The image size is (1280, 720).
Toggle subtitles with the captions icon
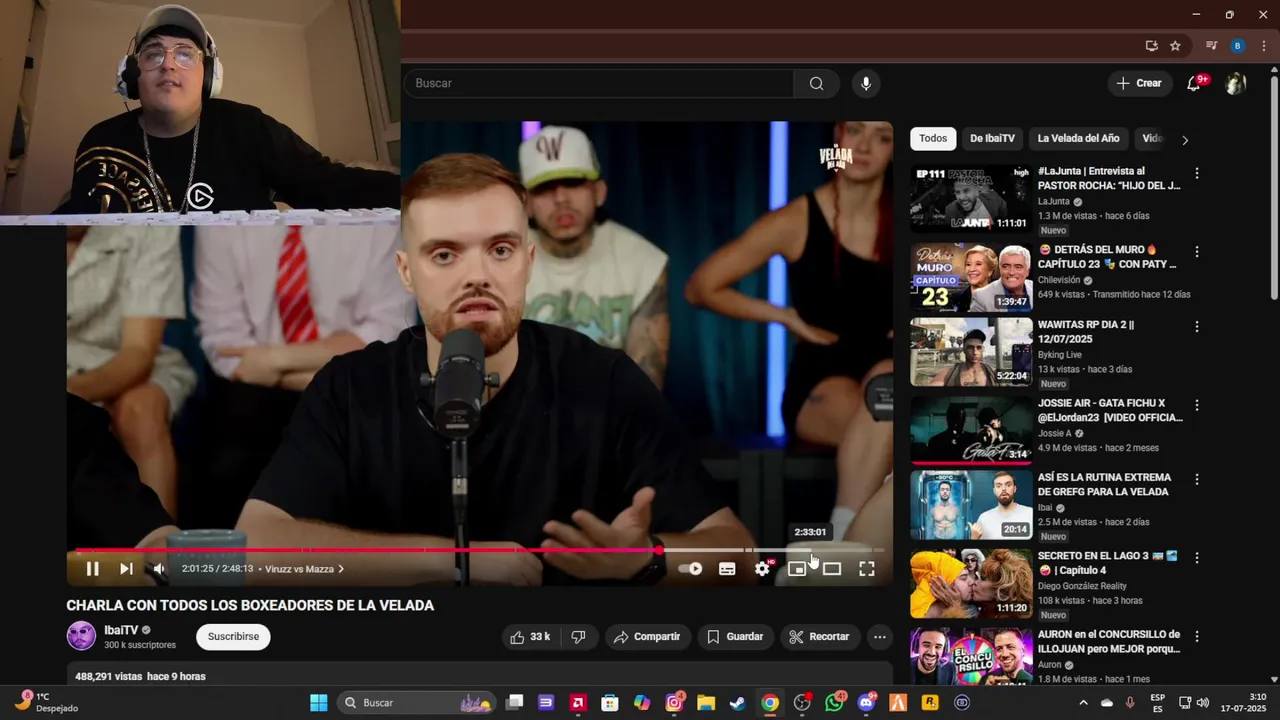click(727, 569)
